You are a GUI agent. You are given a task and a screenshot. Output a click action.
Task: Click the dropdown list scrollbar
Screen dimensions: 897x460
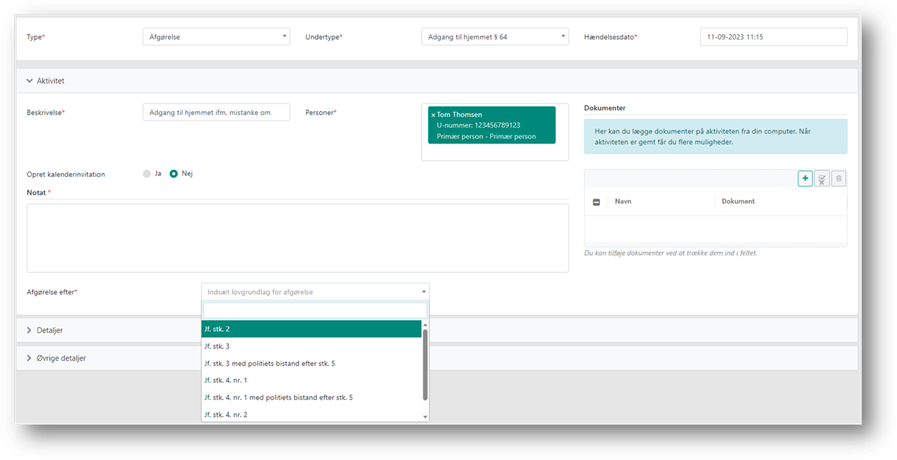coord(426,364)
